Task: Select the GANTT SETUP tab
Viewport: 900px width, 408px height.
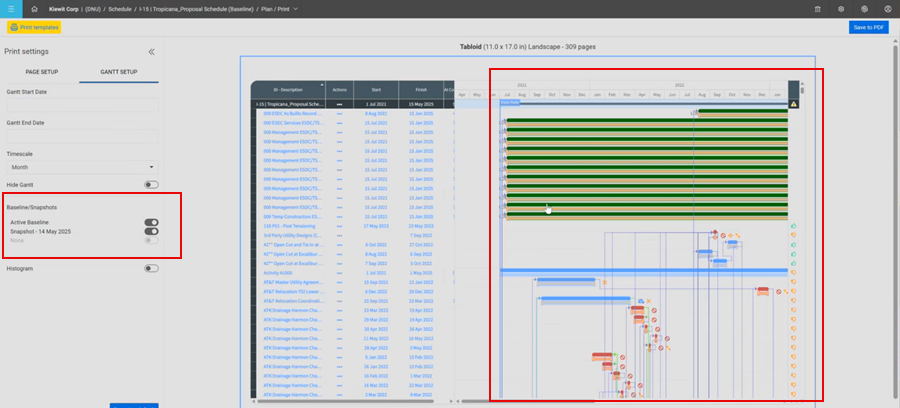Action: (x=119, y=72)
